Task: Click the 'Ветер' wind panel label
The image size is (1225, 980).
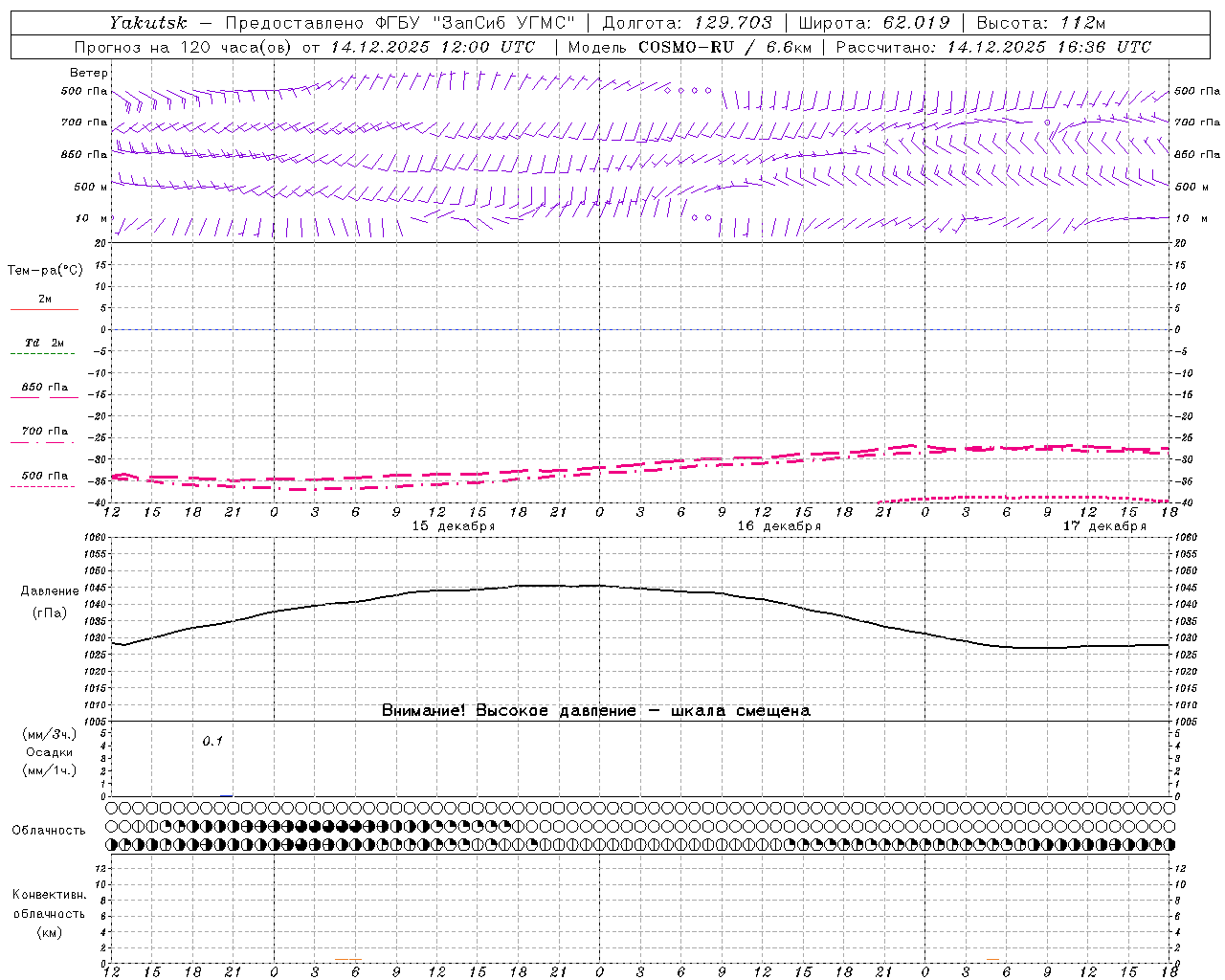Action: [89, 73]
